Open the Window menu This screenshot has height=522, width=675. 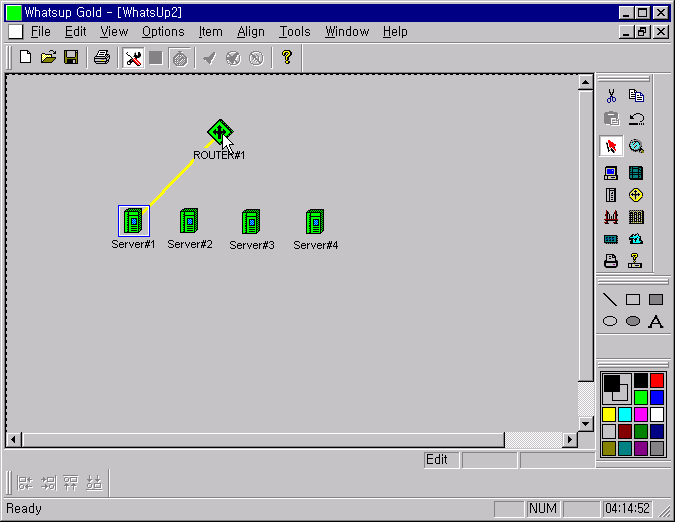point(347,32)
